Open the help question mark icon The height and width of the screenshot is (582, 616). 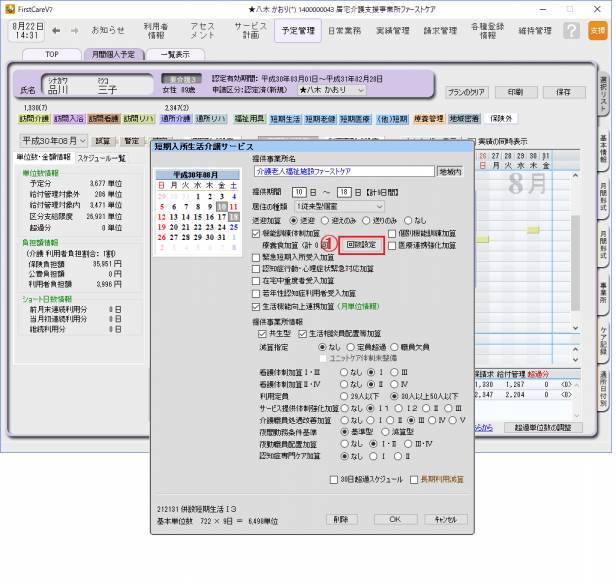571,30
